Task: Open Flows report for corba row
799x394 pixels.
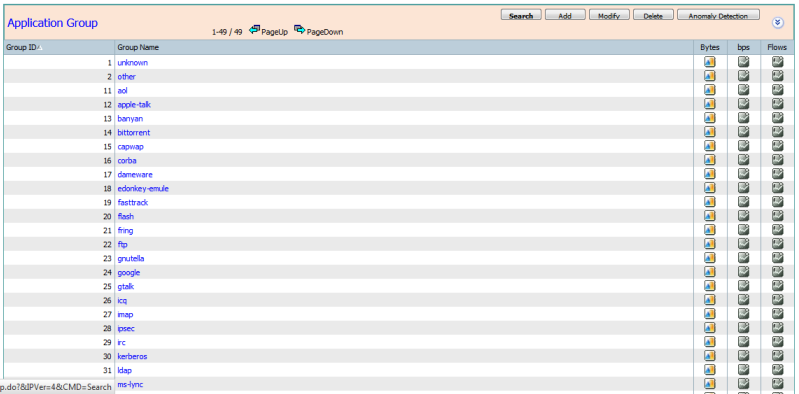Action: tap(777, 160)
